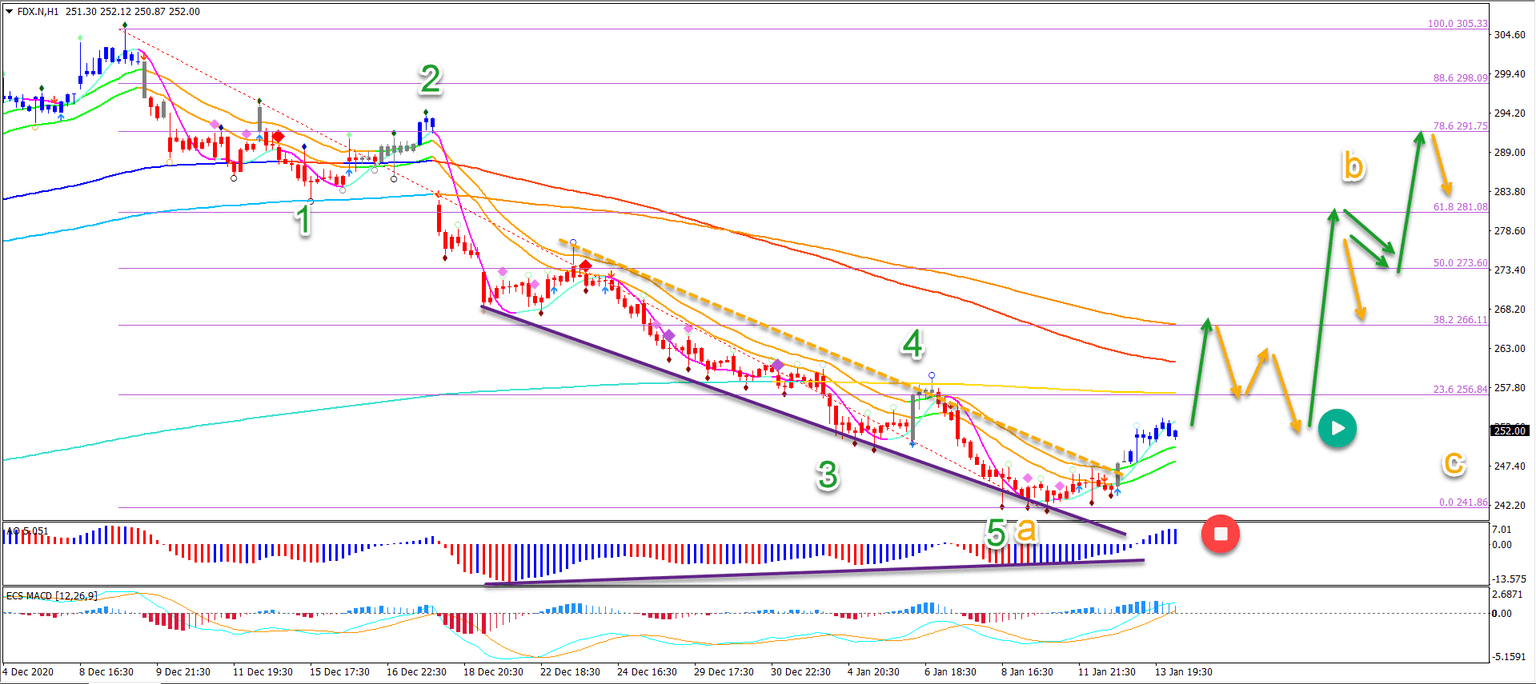This screenshot has width=1536, height=684.
Task: Click the green play button on the chart
Action: coord(1338,427)
